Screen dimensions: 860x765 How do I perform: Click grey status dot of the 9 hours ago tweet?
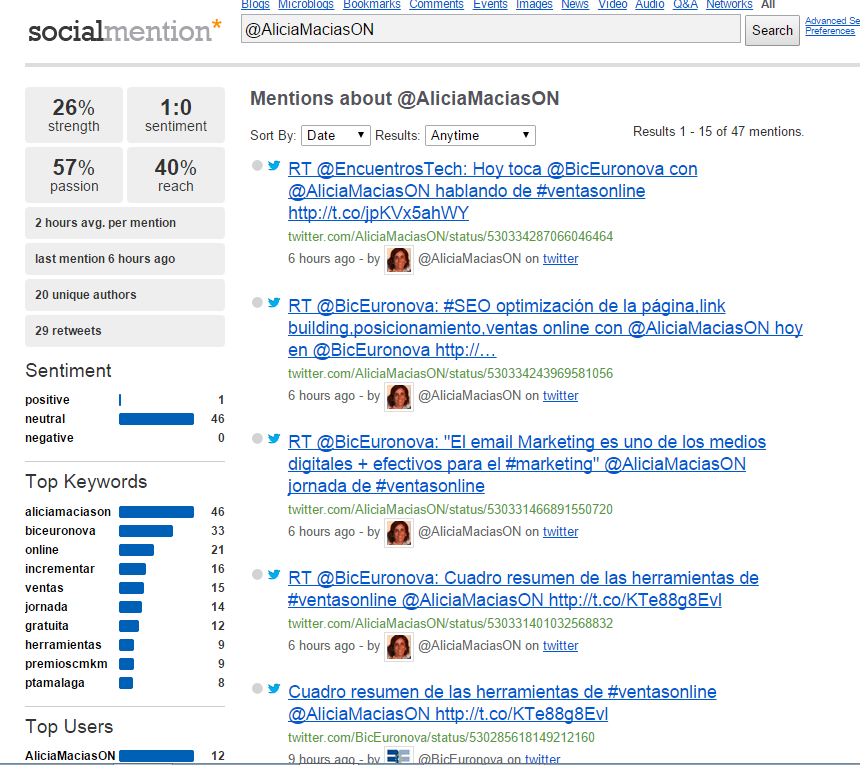[257, 689]
